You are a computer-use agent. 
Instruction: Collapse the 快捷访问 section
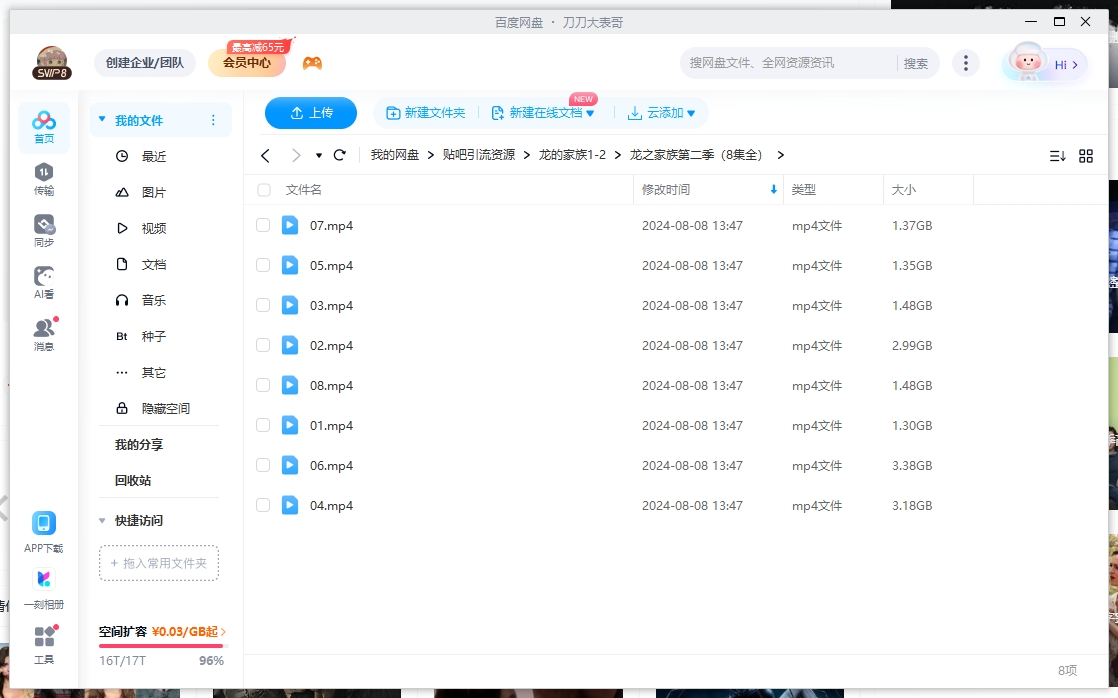tap(101, 520)
